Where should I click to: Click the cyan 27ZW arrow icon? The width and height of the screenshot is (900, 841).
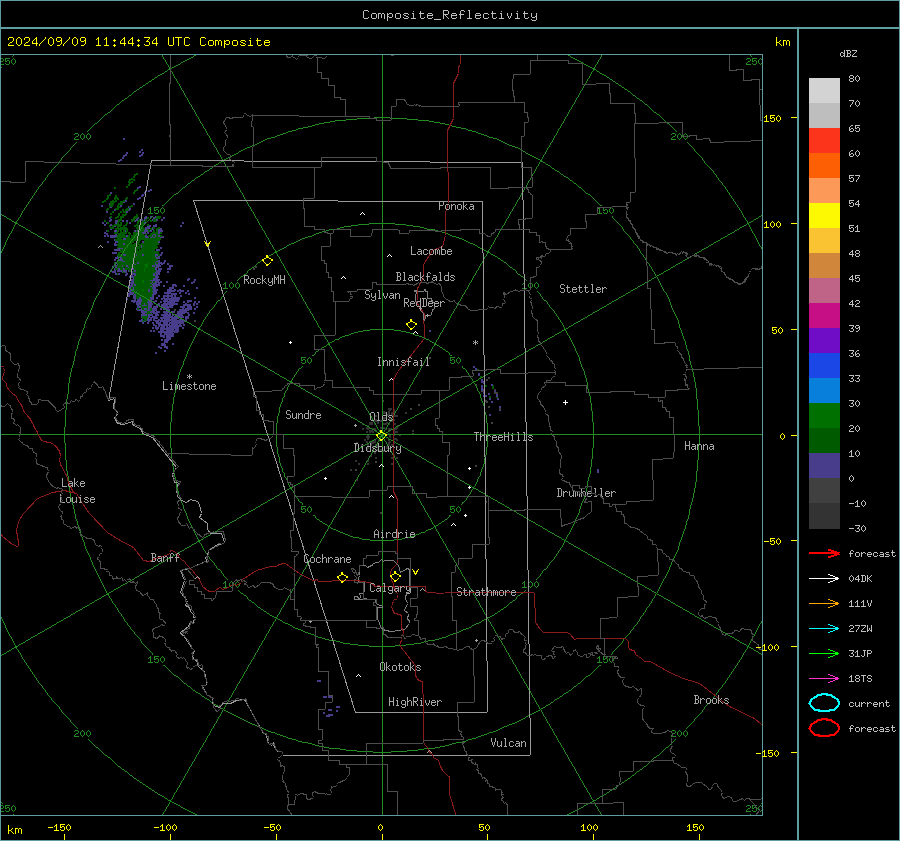(824, 629)
